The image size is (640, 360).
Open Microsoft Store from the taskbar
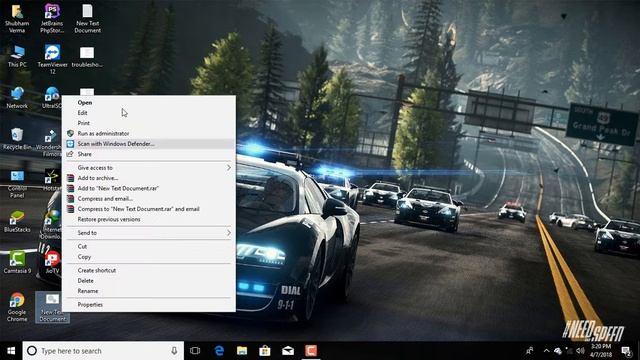coord(265,351)
